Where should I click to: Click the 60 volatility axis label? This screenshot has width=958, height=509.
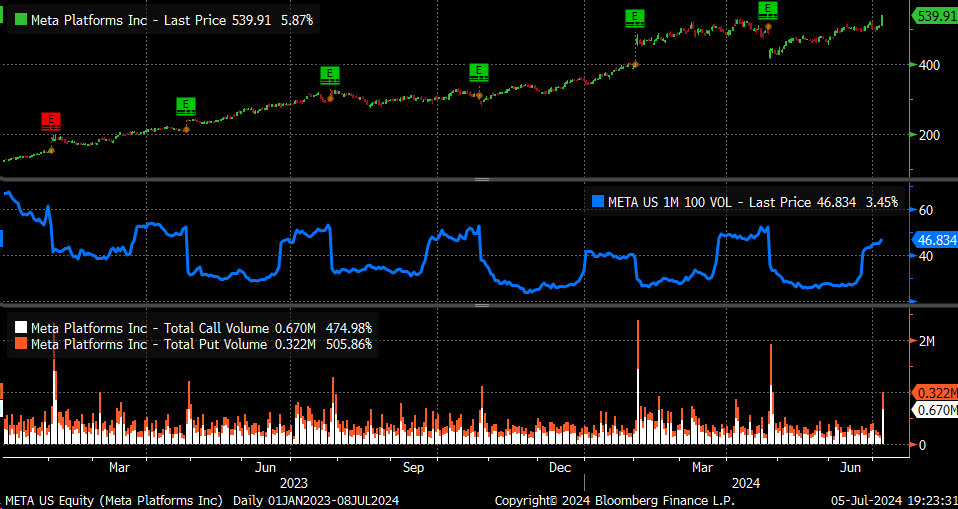click(x=926, y=210)
